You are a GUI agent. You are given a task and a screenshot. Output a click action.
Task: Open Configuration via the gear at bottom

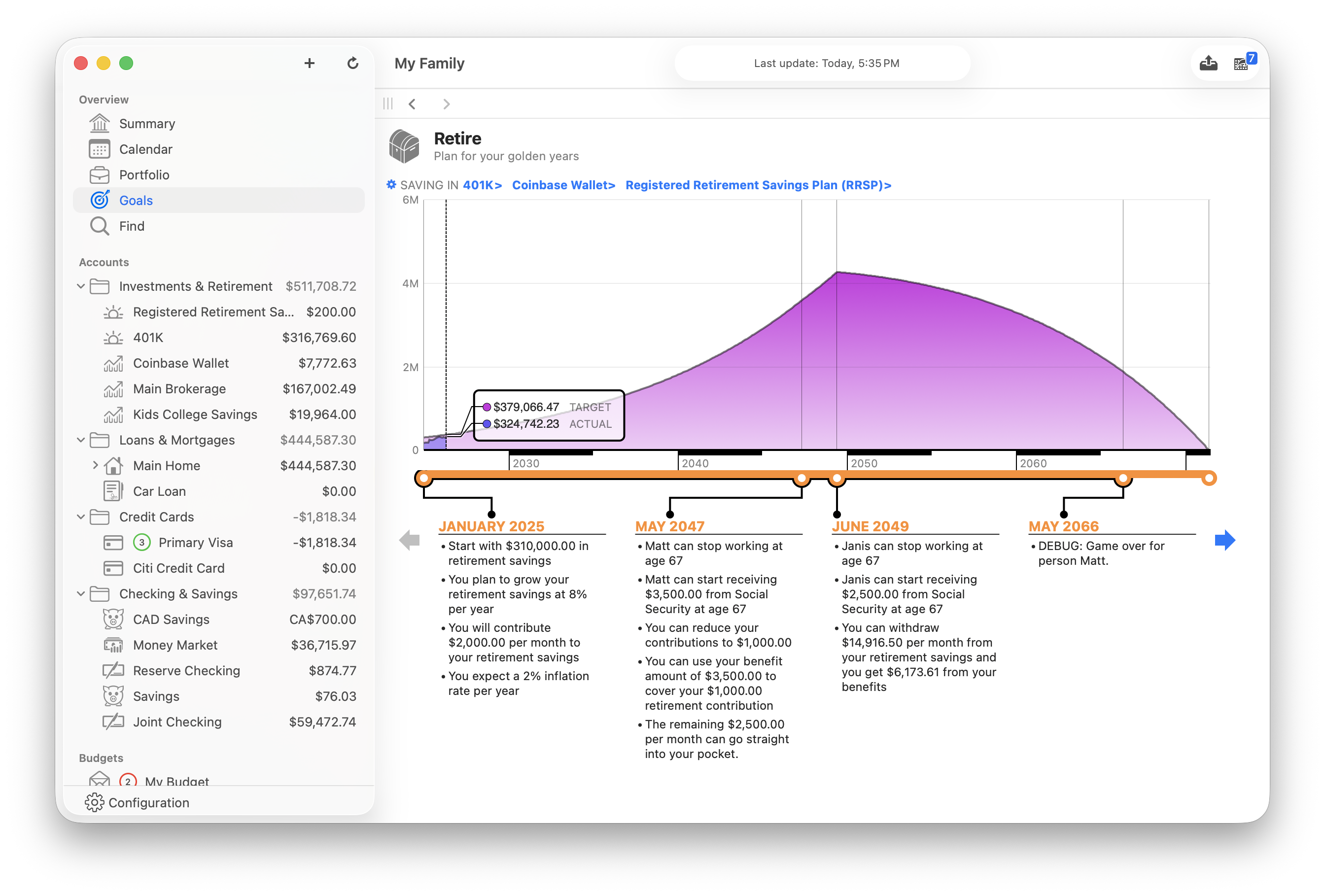pyautogui.click(x=95, y=802)
